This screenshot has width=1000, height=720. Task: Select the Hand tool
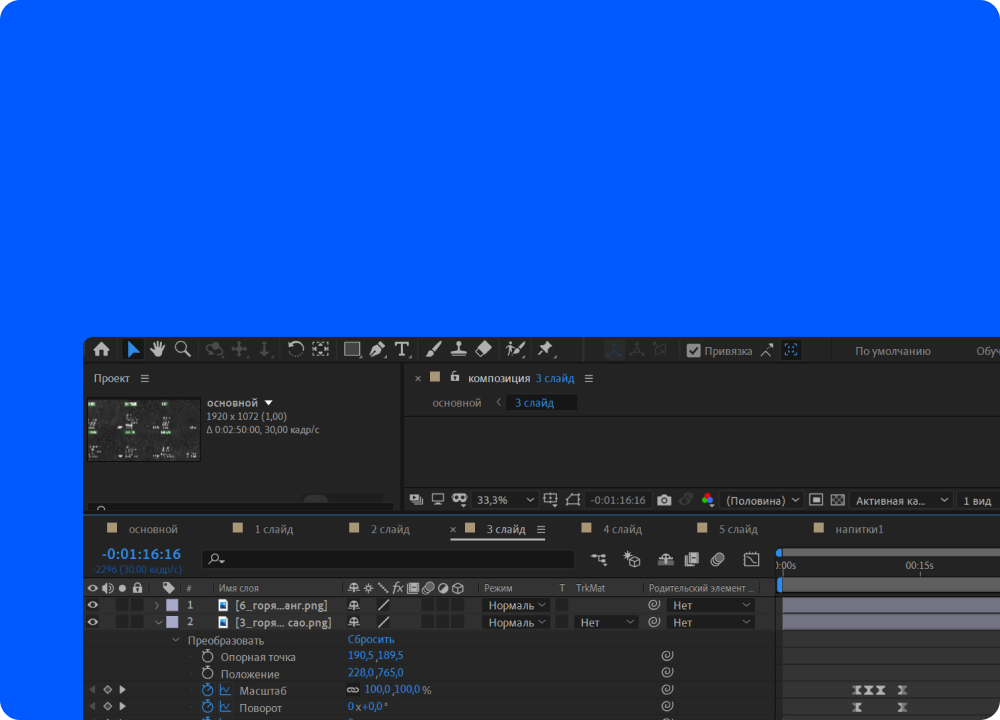[x=158, y=349]
